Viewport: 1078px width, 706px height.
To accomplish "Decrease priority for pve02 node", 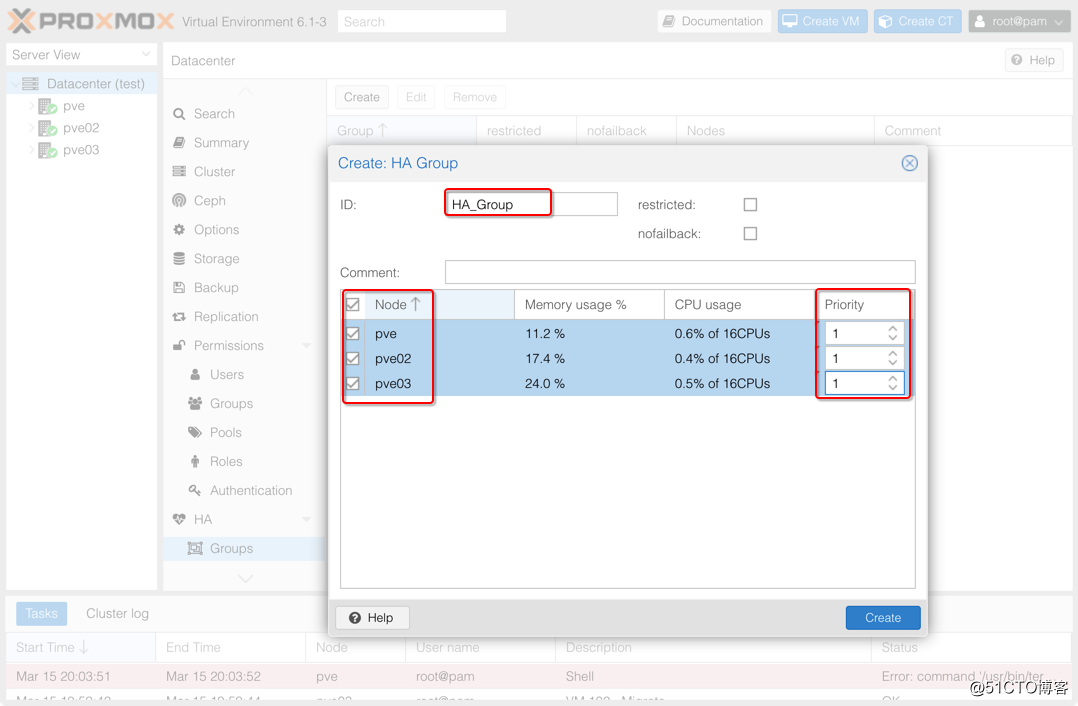I will [x=892, y=362].
